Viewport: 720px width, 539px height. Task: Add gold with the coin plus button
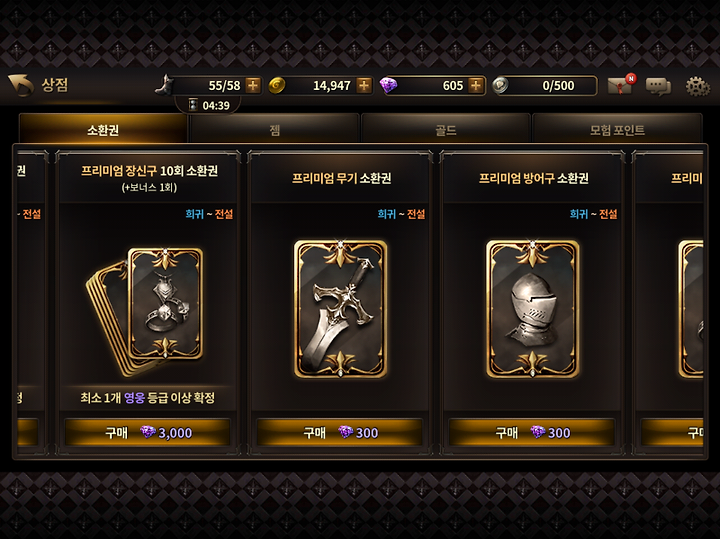coord(364,85)
